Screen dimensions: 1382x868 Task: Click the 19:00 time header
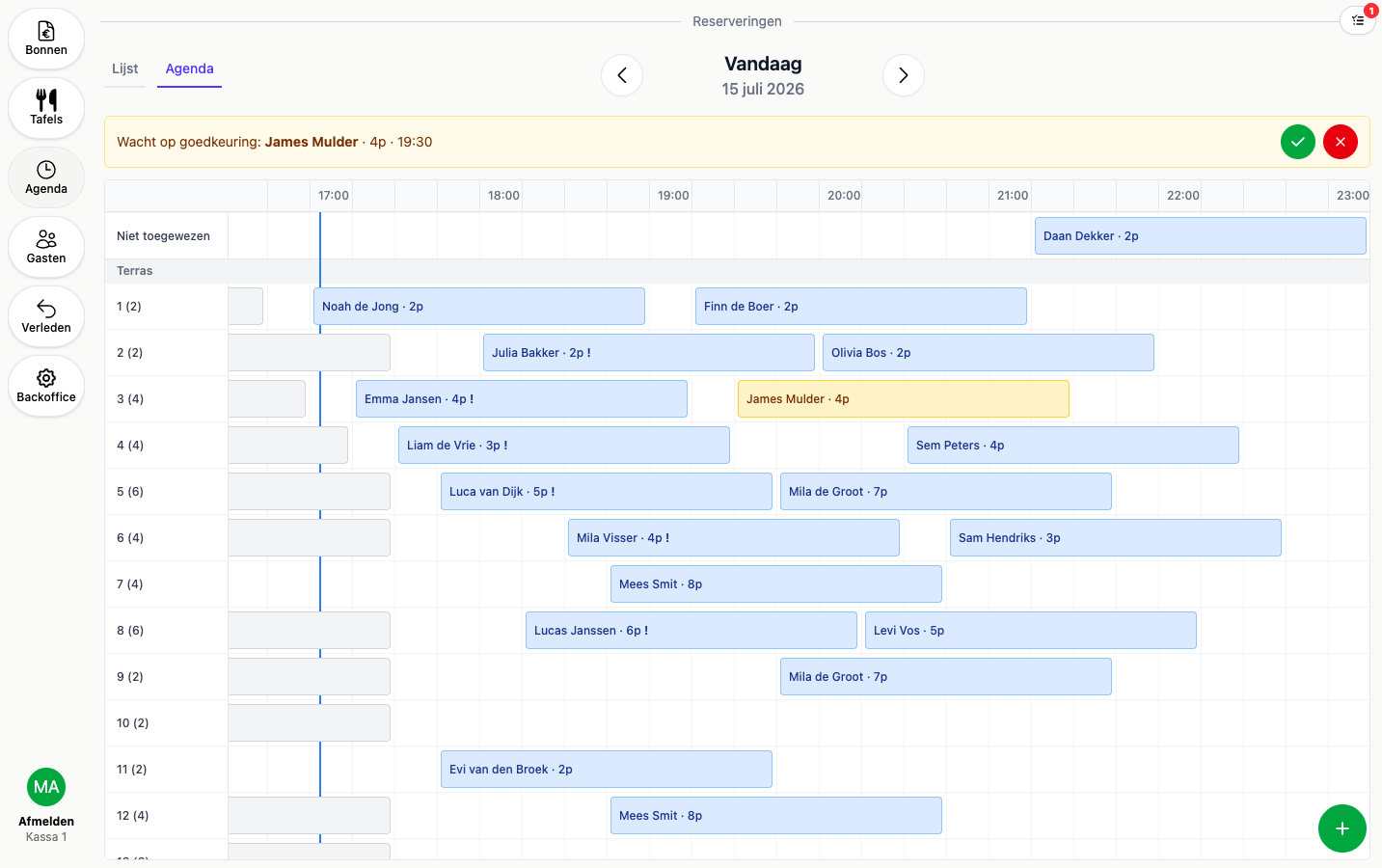coord(673,196)
